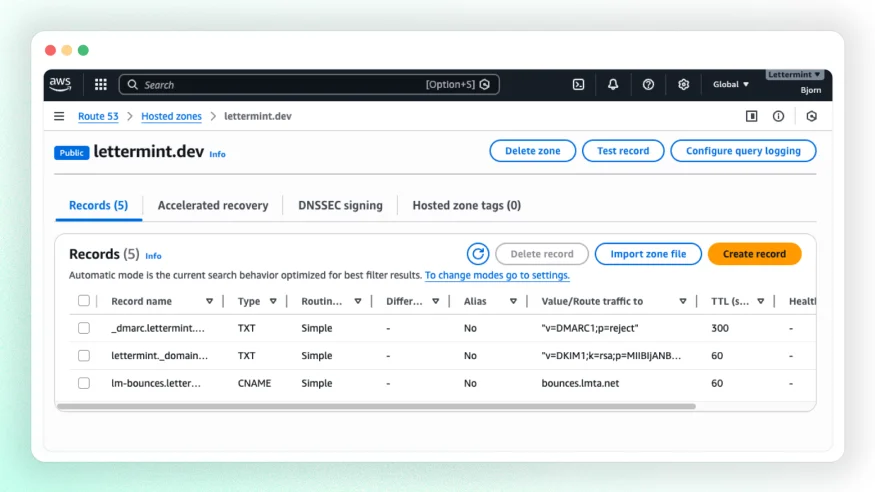Open the Lettermint account dropdown

tap(794, 74)
